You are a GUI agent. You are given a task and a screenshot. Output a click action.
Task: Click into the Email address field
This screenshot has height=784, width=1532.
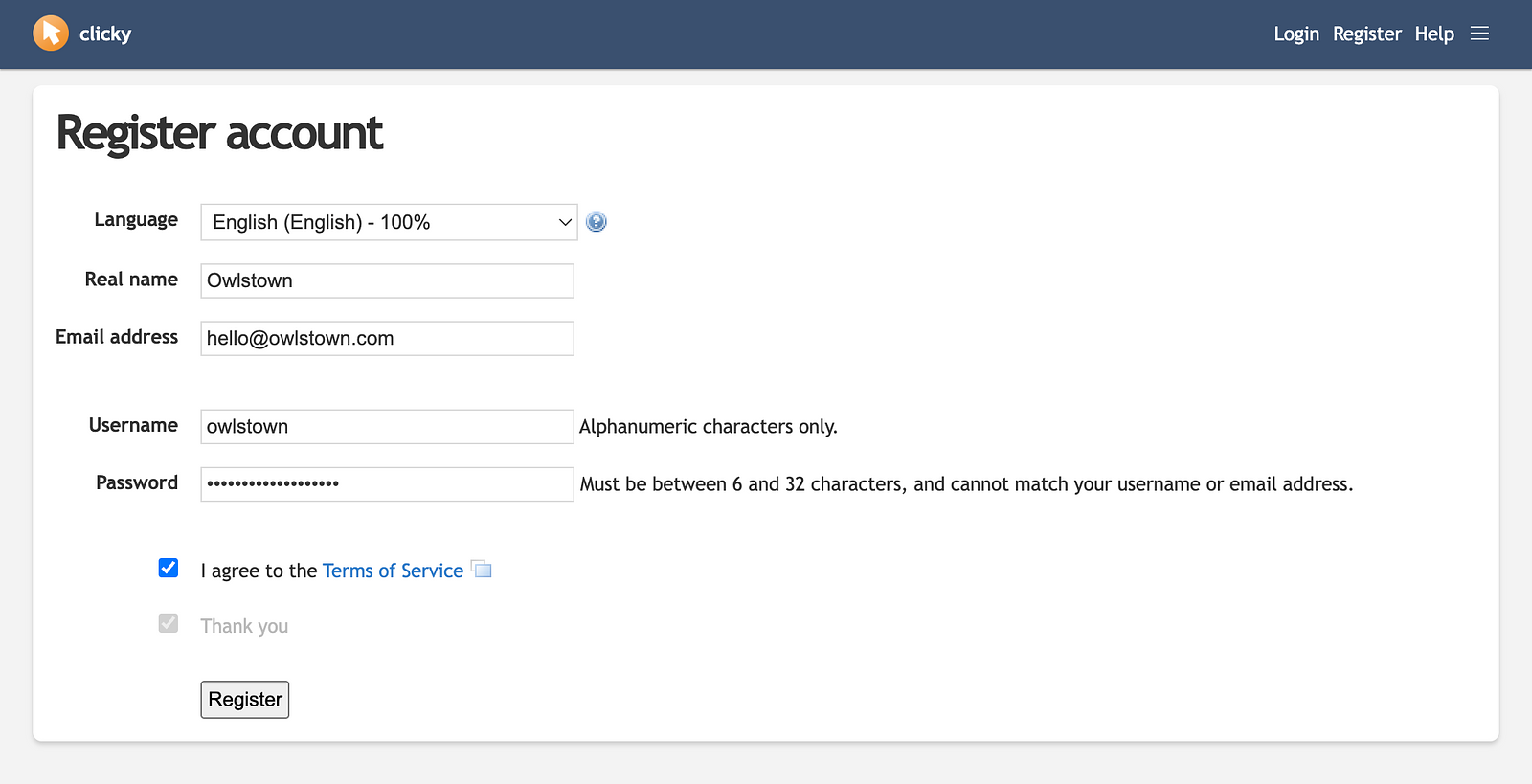(x=387, y=338)
